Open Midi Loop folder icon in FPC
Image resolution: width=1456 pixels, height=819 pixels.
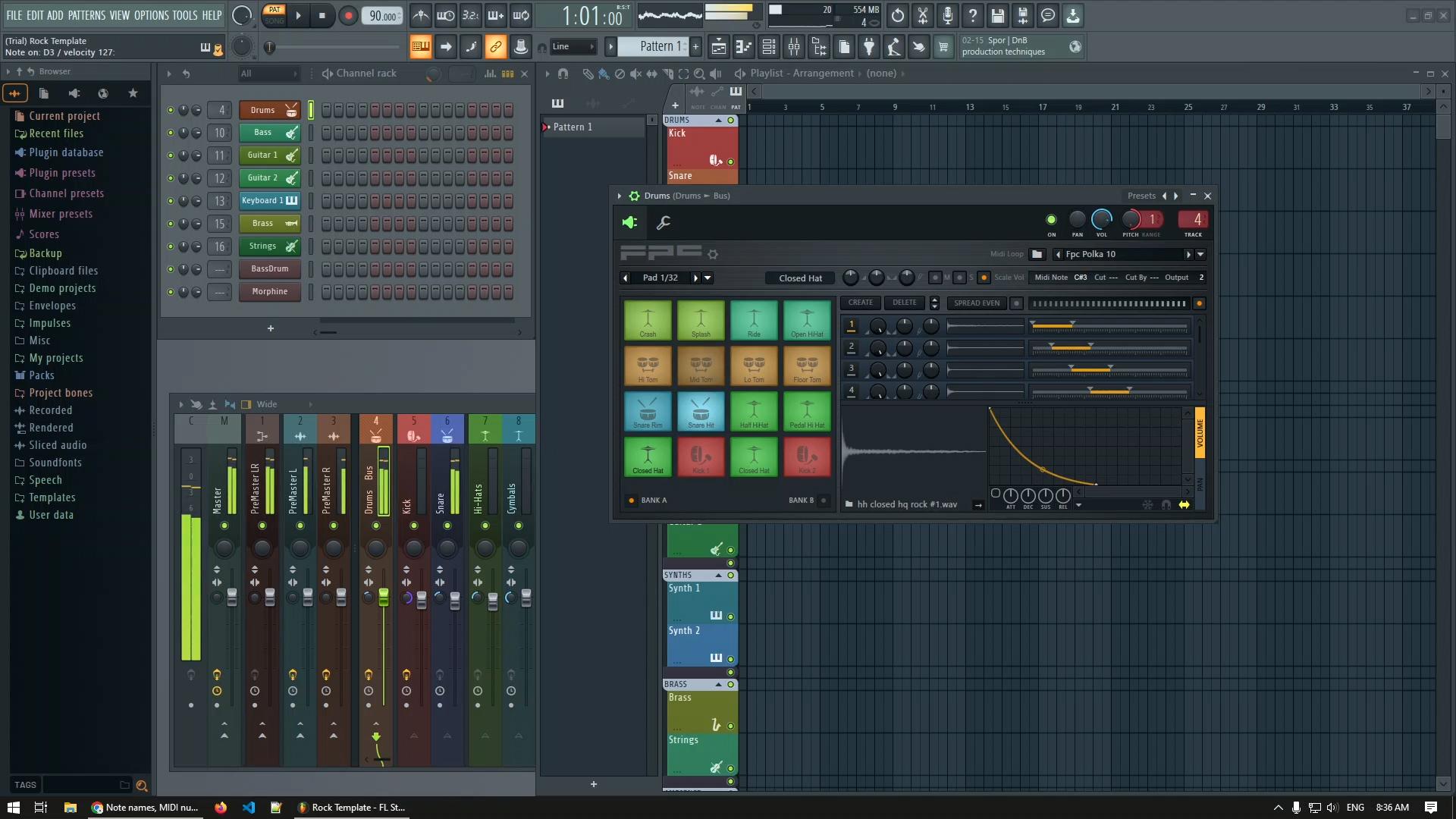(x=1037, y=254)
